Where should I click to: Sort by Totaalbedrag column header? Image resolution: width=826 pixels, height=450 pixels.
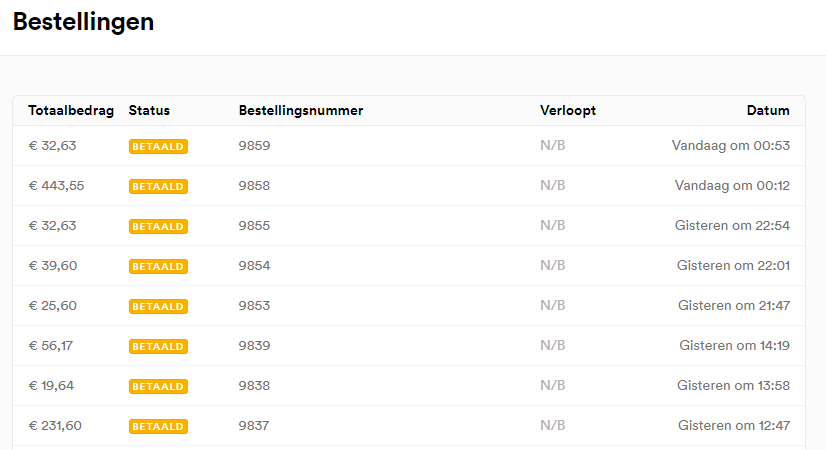tap(71, 111)
